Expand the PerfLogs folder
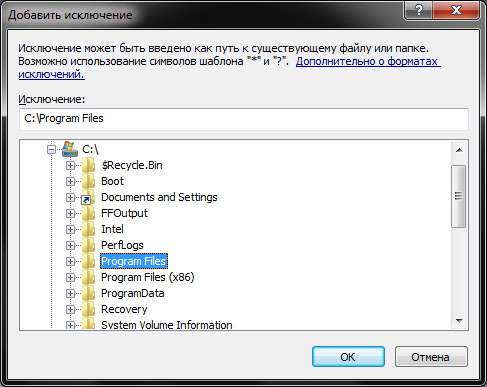 [70, 245]
